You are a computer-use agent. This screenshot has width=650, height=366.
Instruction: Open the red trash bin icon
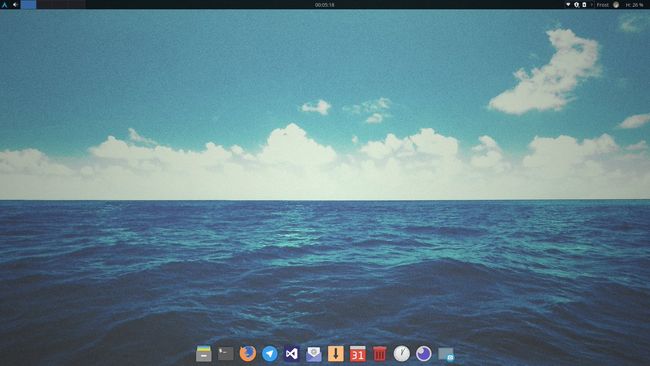click(380, 354)
